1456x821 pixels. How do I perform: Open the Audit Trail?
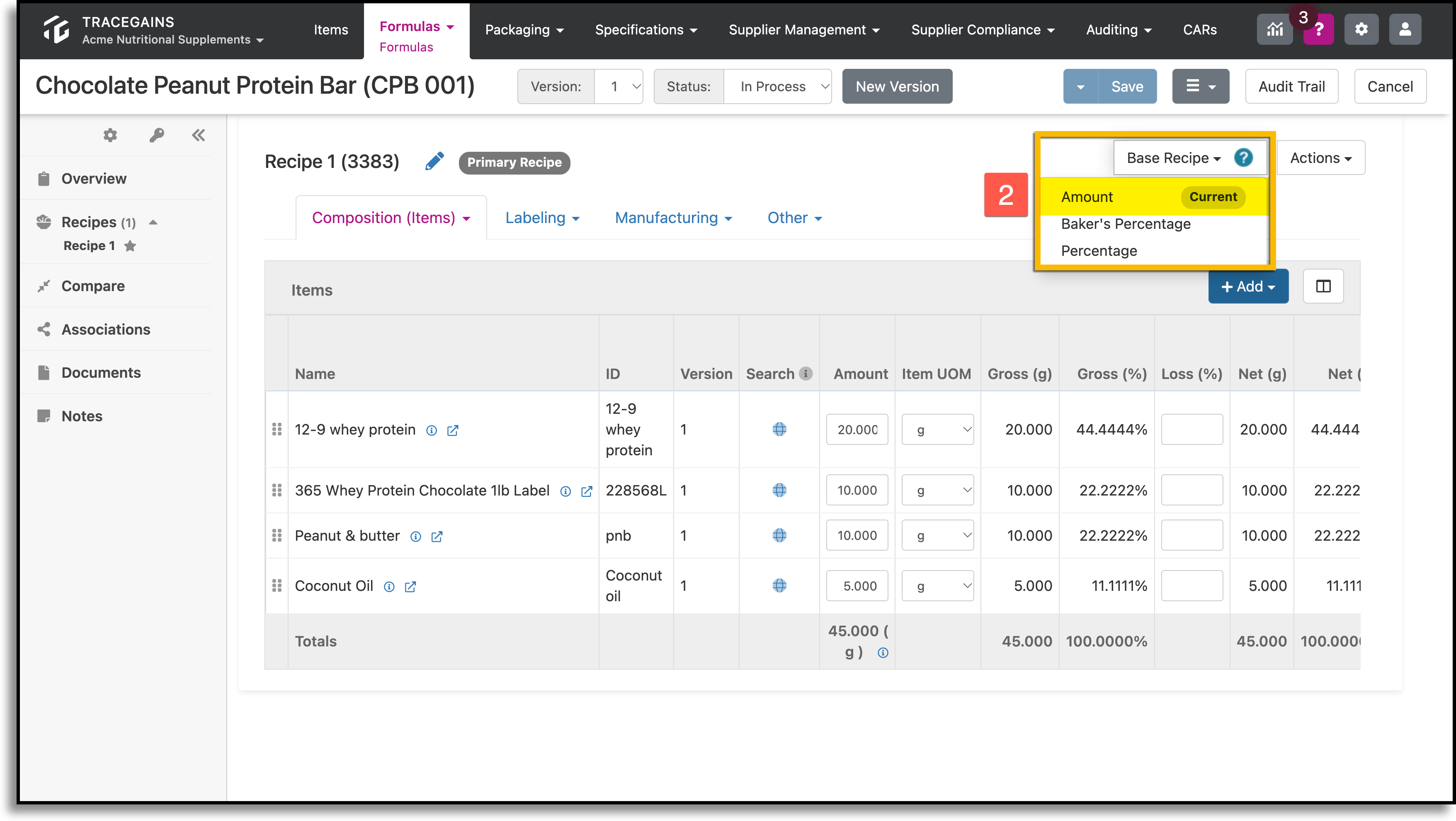[1291, 87]
